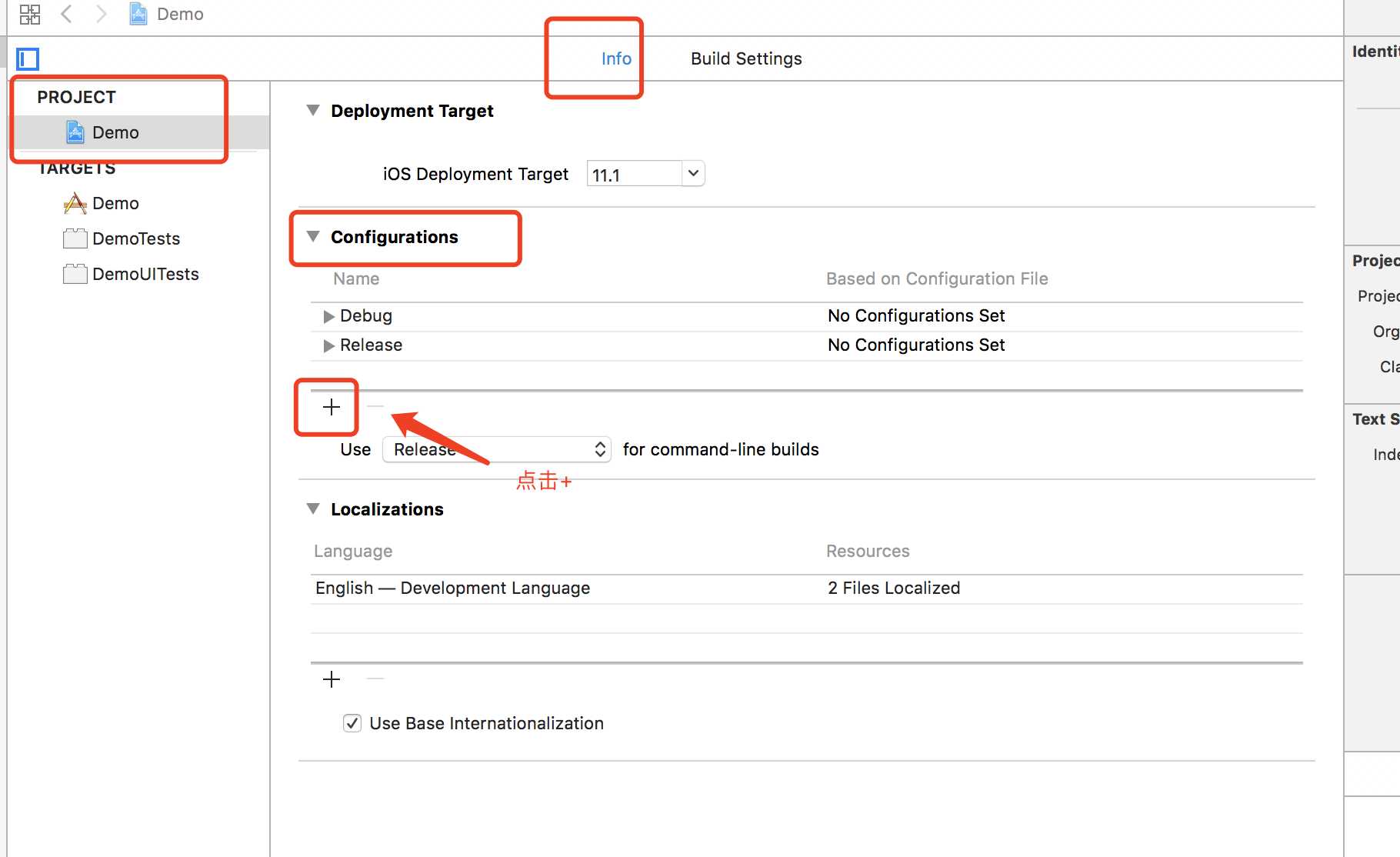Click the Language column header
1400x857 pixels.
click(353, 551)
